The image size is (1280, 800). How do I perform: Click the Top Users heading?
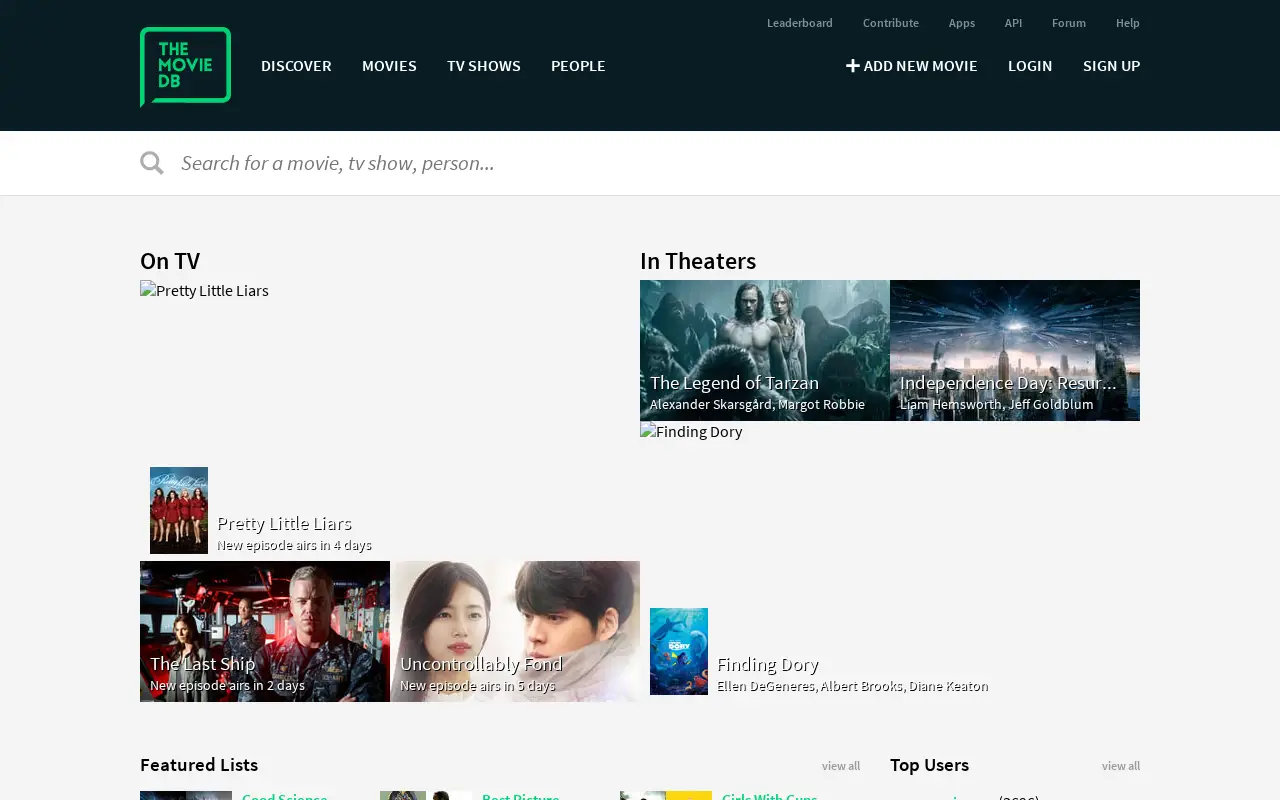point(929,765)
